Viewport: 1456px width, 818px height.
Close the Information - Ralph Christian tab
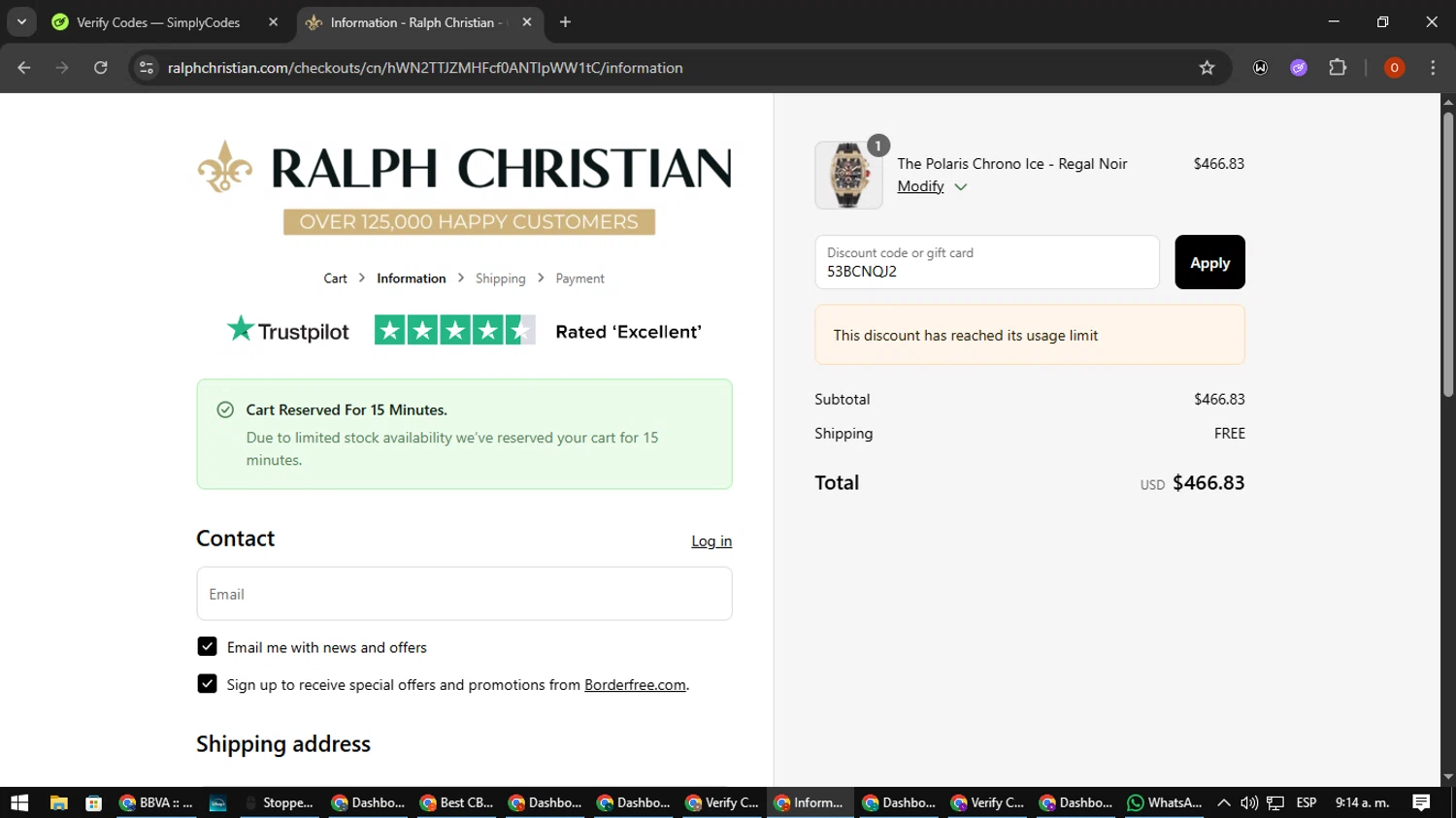pos(527,22)
